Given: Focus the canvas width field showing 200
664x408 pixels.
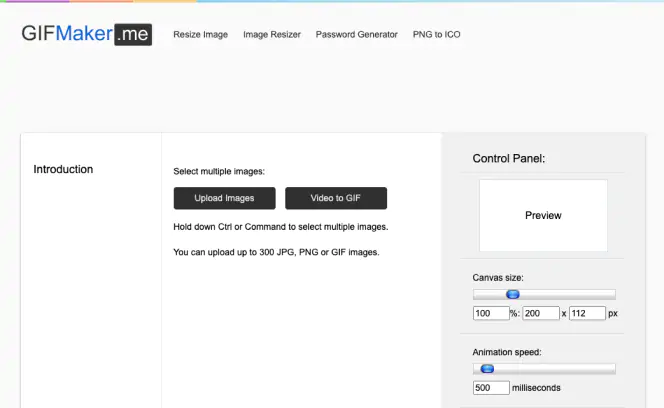Looking at the screenshot, I should click(x=541, y=313).
